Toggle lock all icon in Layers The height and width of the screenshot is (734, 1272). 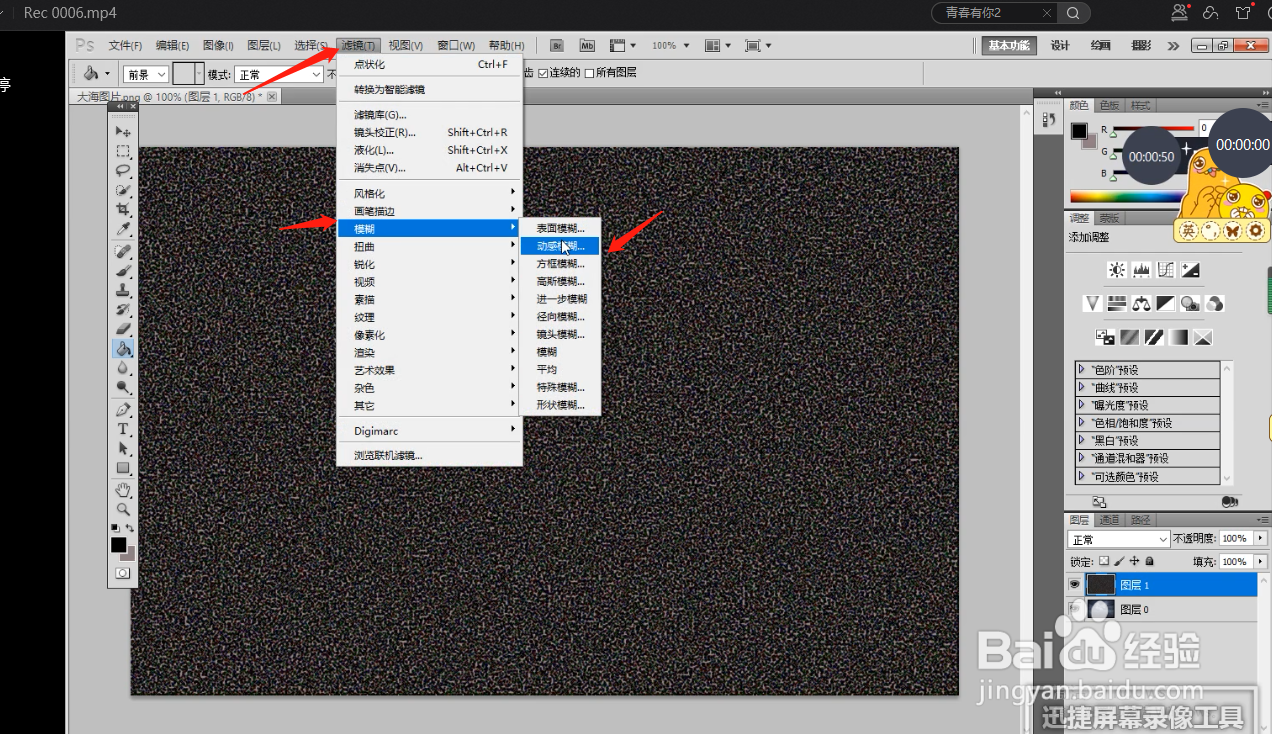pyautogui.click(x=1150, y=562)
